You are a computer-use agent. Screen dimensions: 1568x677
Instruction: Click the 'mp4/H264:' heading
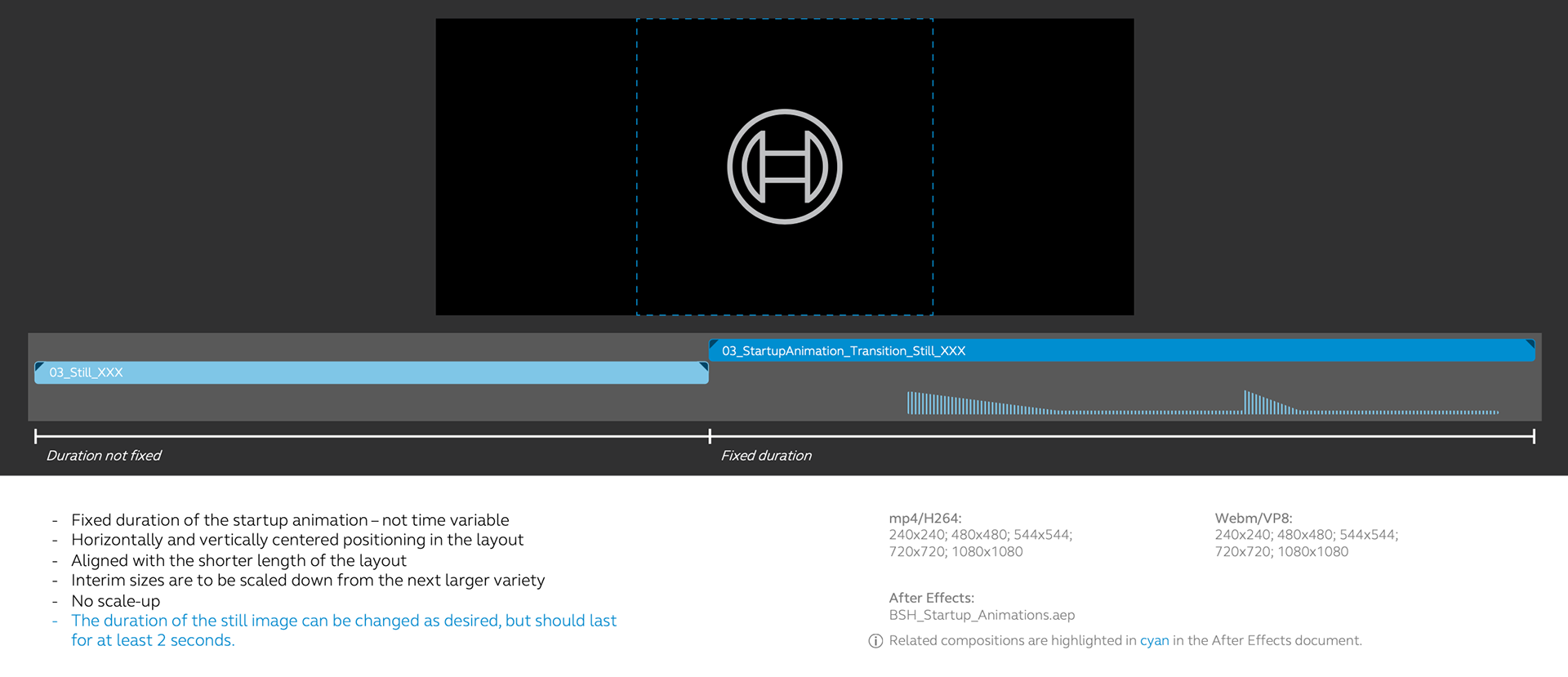(x=925, y=518)
